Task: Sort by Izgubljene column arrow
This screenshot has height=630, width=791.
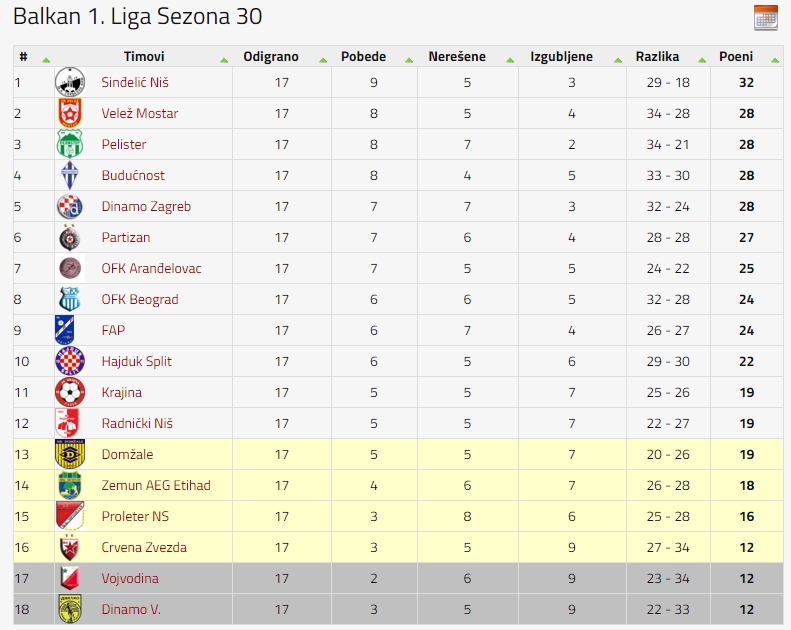Action: (617, 60)
